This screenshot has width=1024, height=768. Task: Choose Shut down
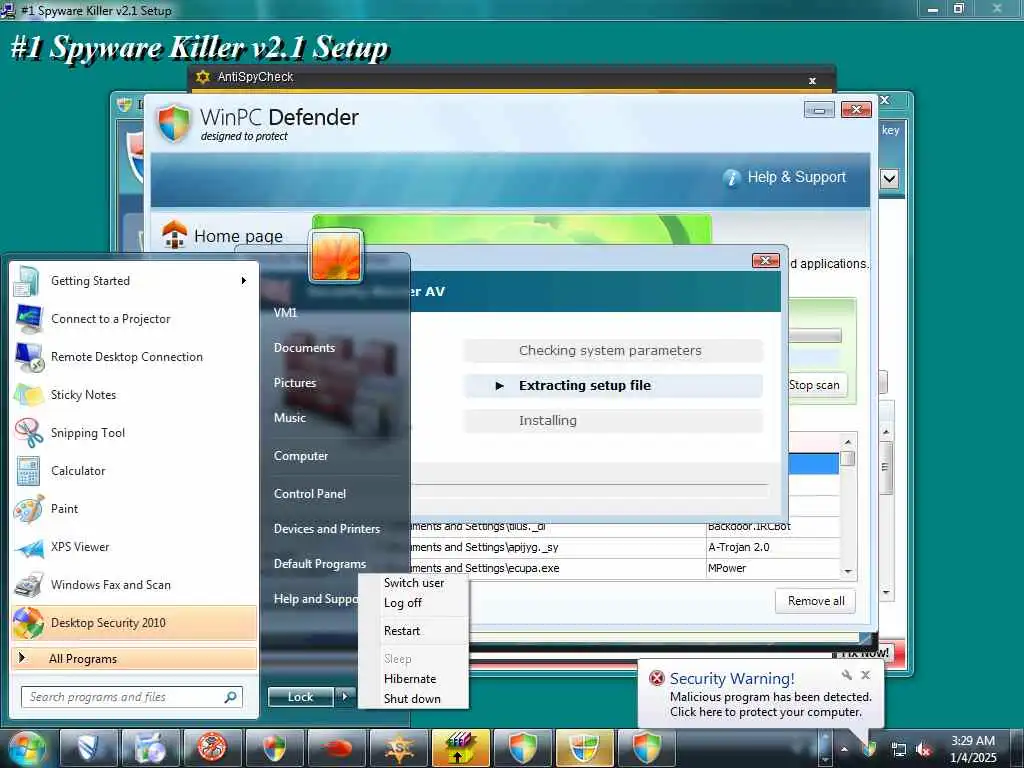(x=414, y=699)
